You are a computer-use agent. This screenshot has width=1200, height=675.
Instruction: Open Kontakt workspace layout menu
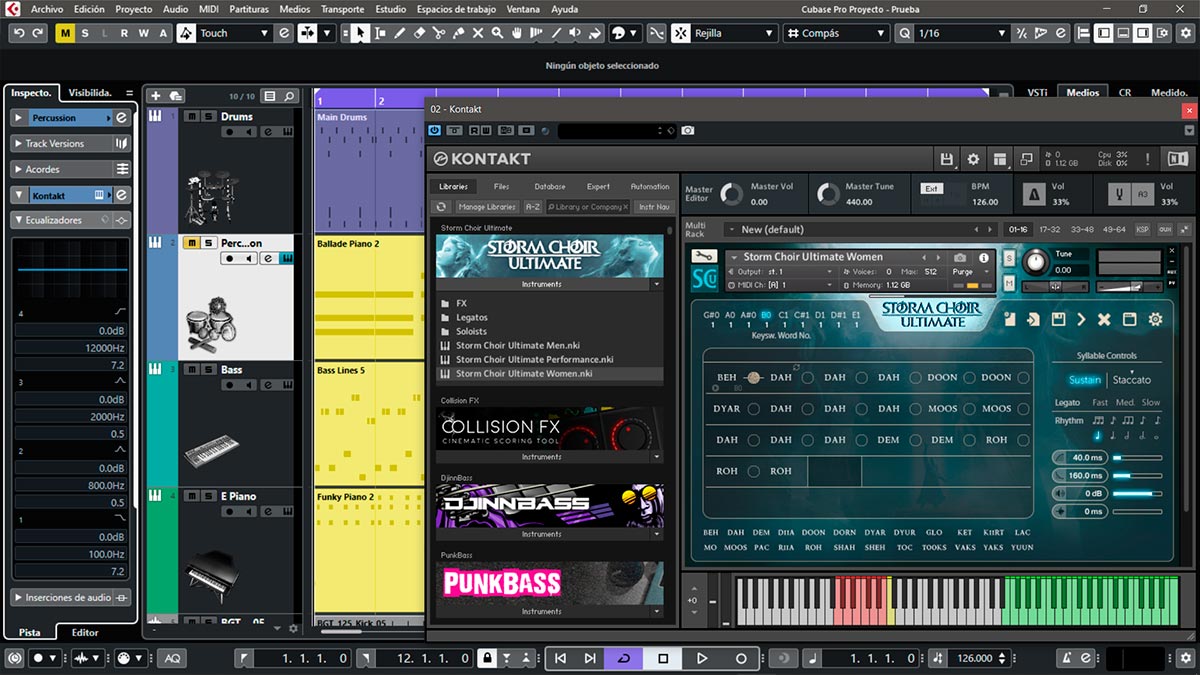point(999,159)
